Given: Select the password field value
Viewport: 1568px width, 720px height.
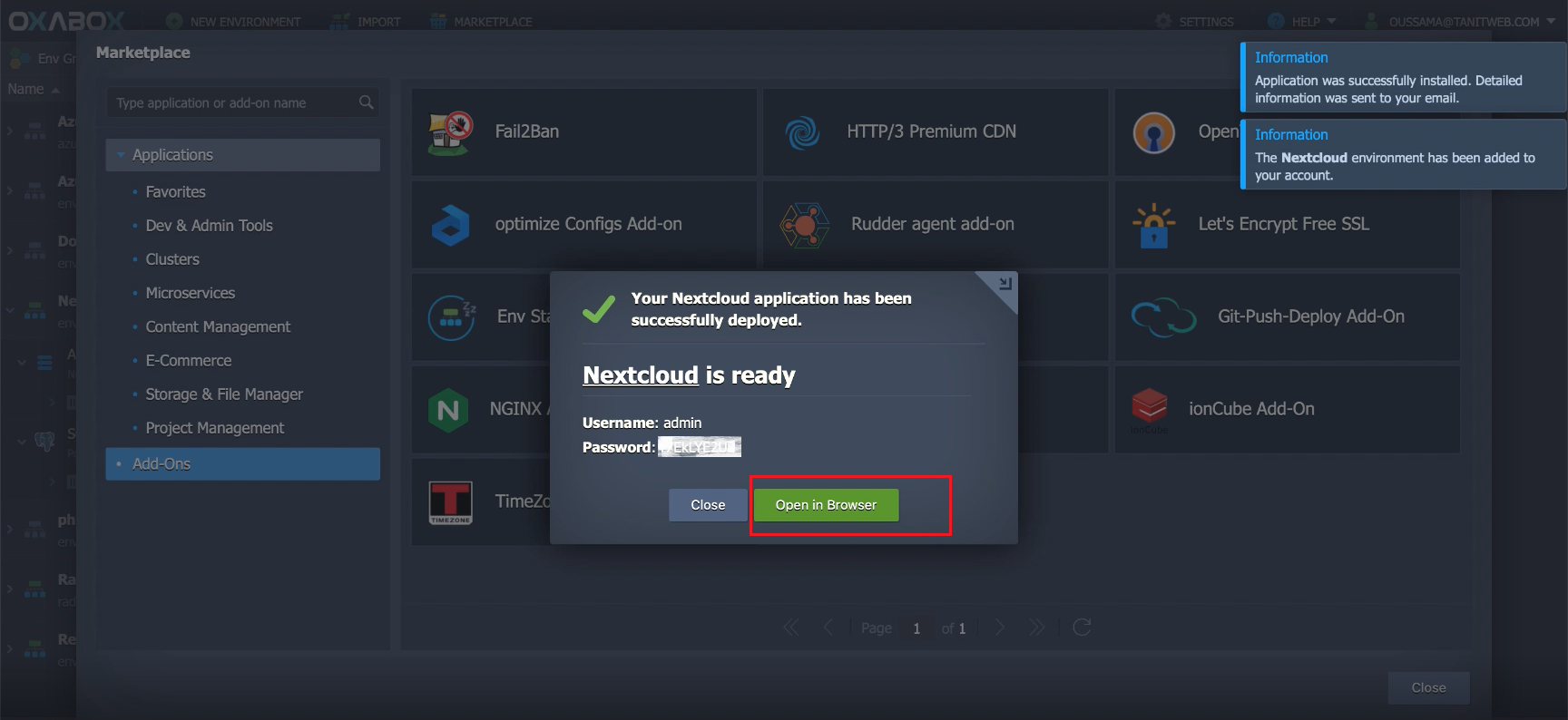Looking at the screenshot, I should (700, 447).
